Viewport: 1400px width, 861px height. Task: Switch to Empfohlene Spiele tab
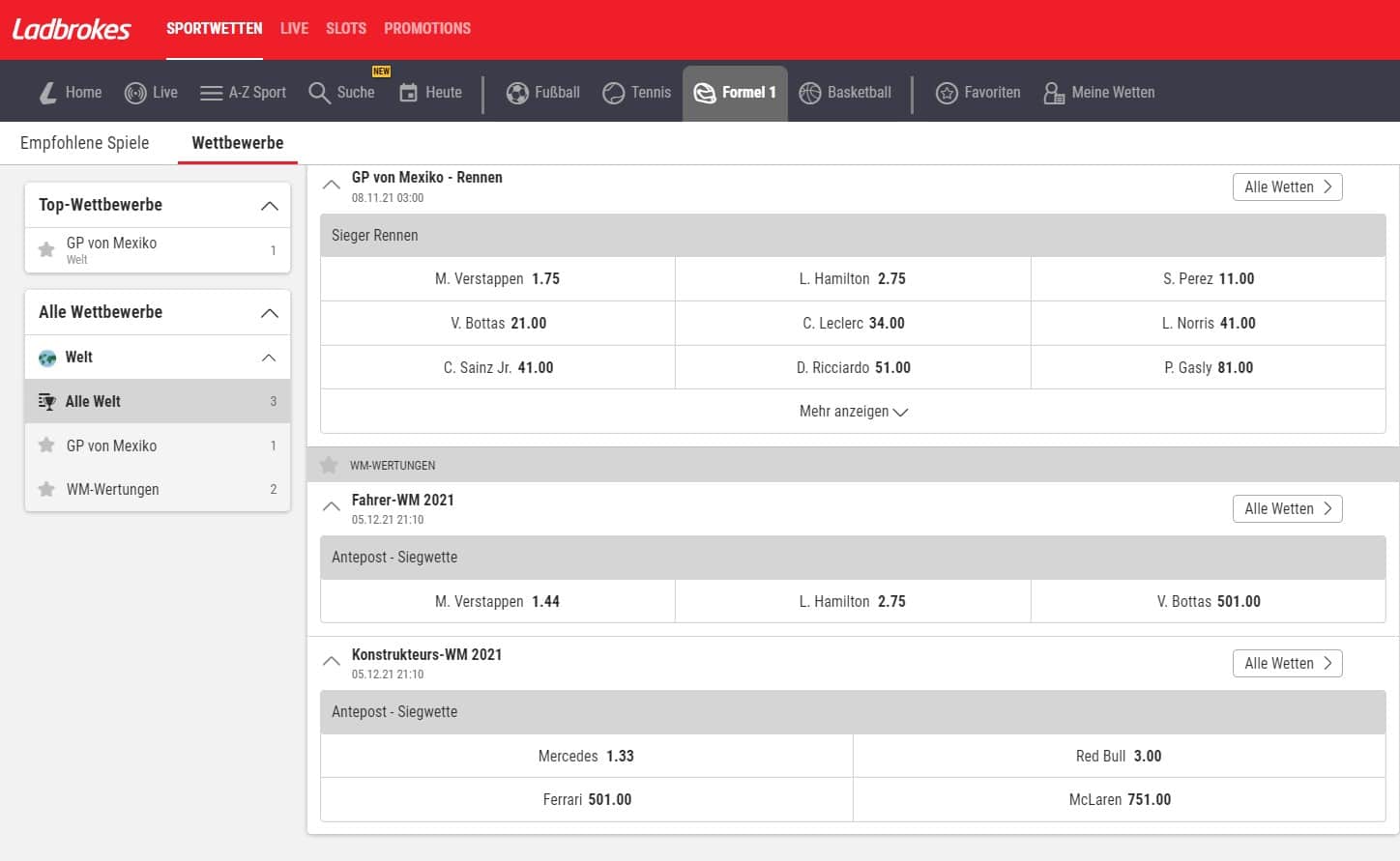[x=85, y=143]
